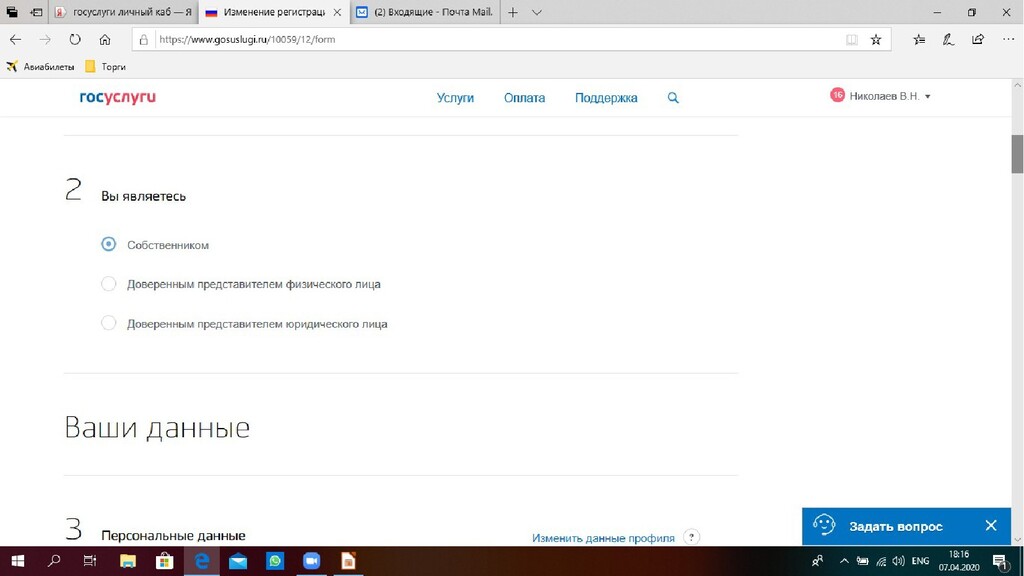This screenshot has width=1024, height=576.
Task: Add notes with the pen icon
Action: (x=948, y=40)
